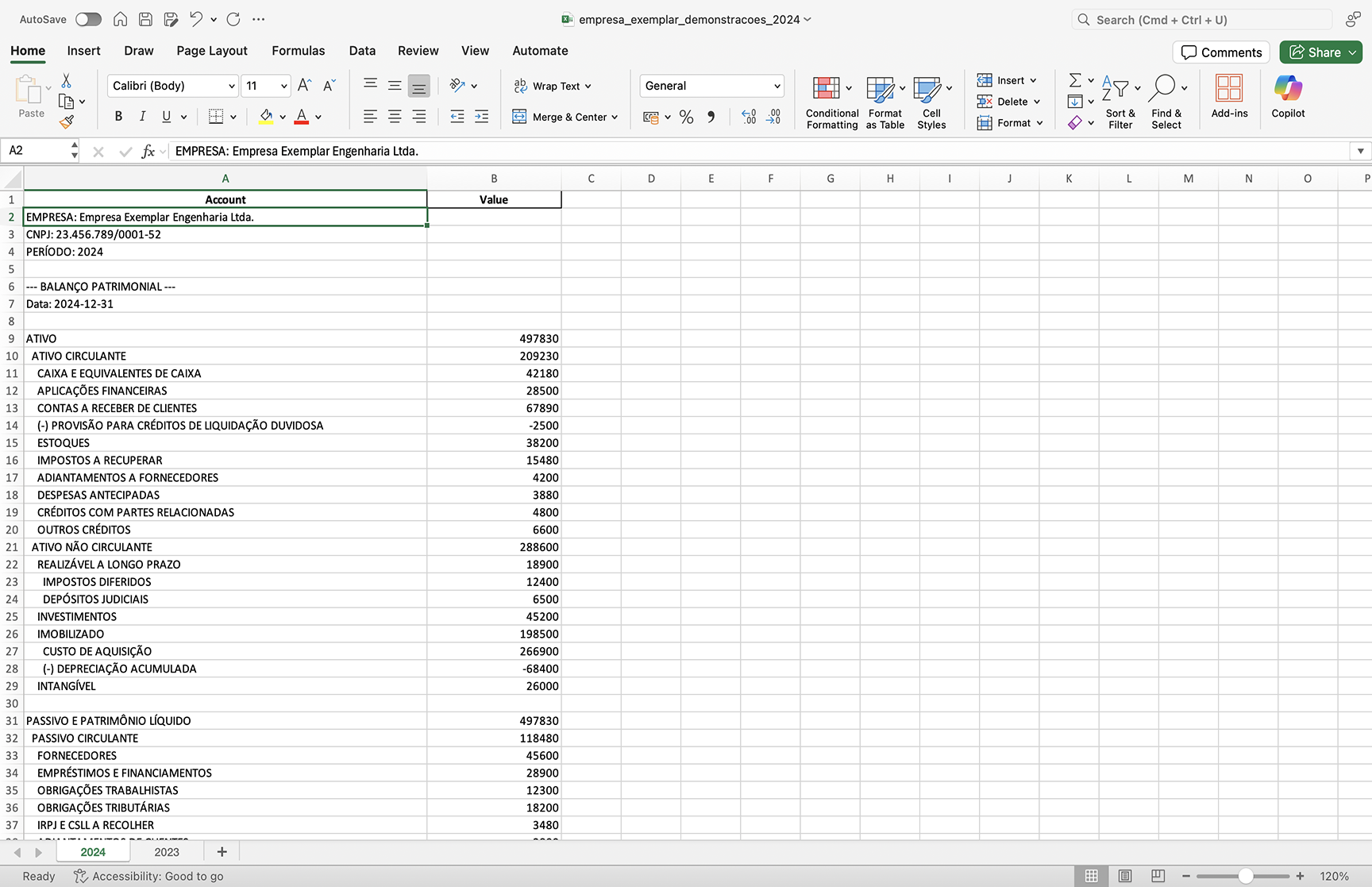Apply Comma style icon
This screenshot has width=1372, height=887.
pyautogui.click(x=711, y=117)
